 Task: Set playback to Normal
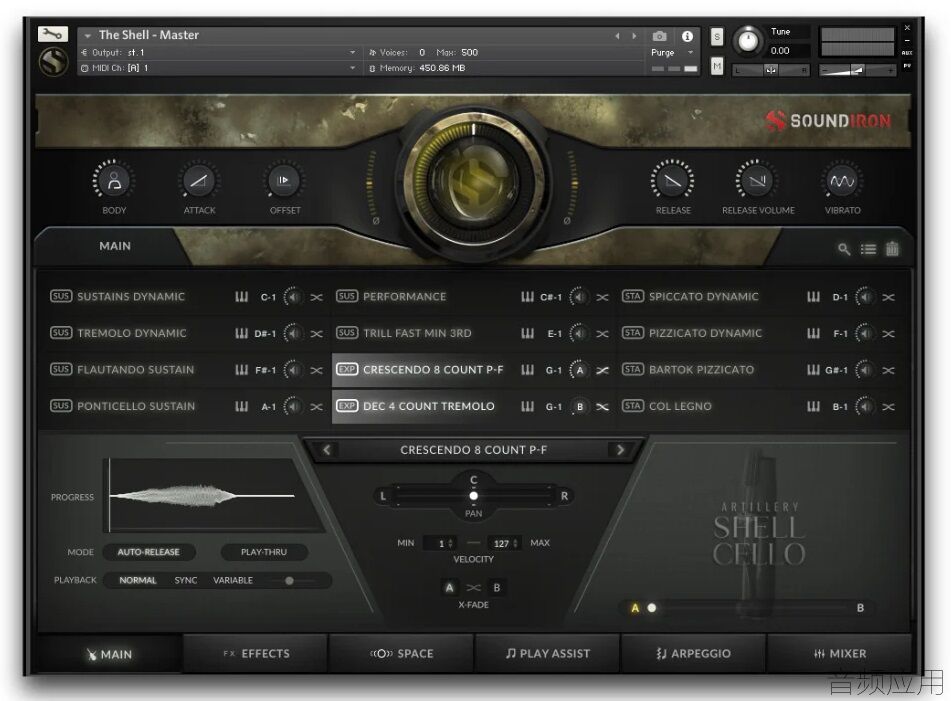pyautogui.click(x=138, y=580)
